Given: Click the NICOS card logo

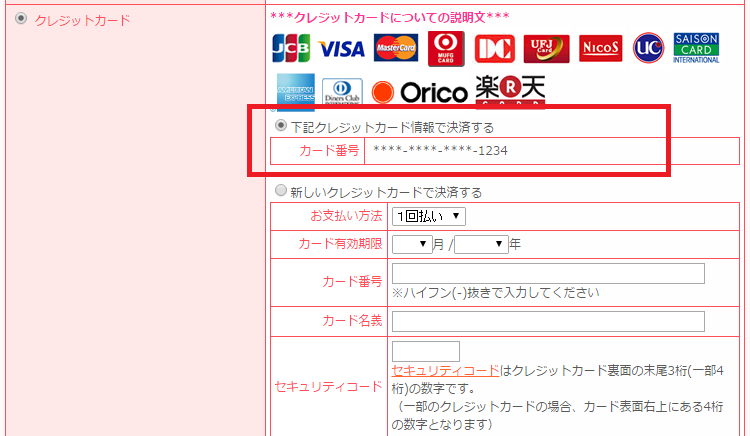Looking at the screenshot, I should [x=600, y=48].
